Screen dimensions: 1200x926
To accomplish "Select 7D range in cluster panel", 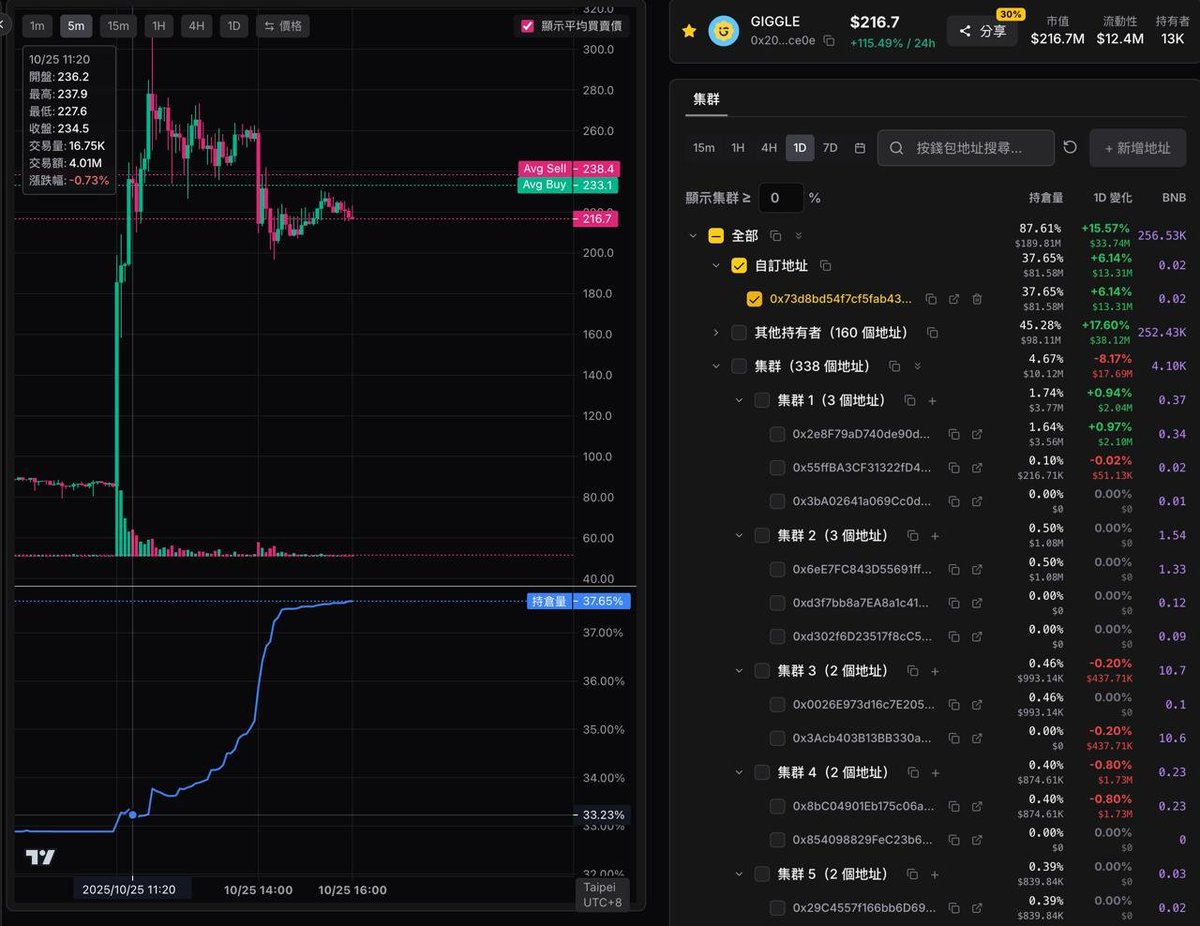I will pos(830,148).
